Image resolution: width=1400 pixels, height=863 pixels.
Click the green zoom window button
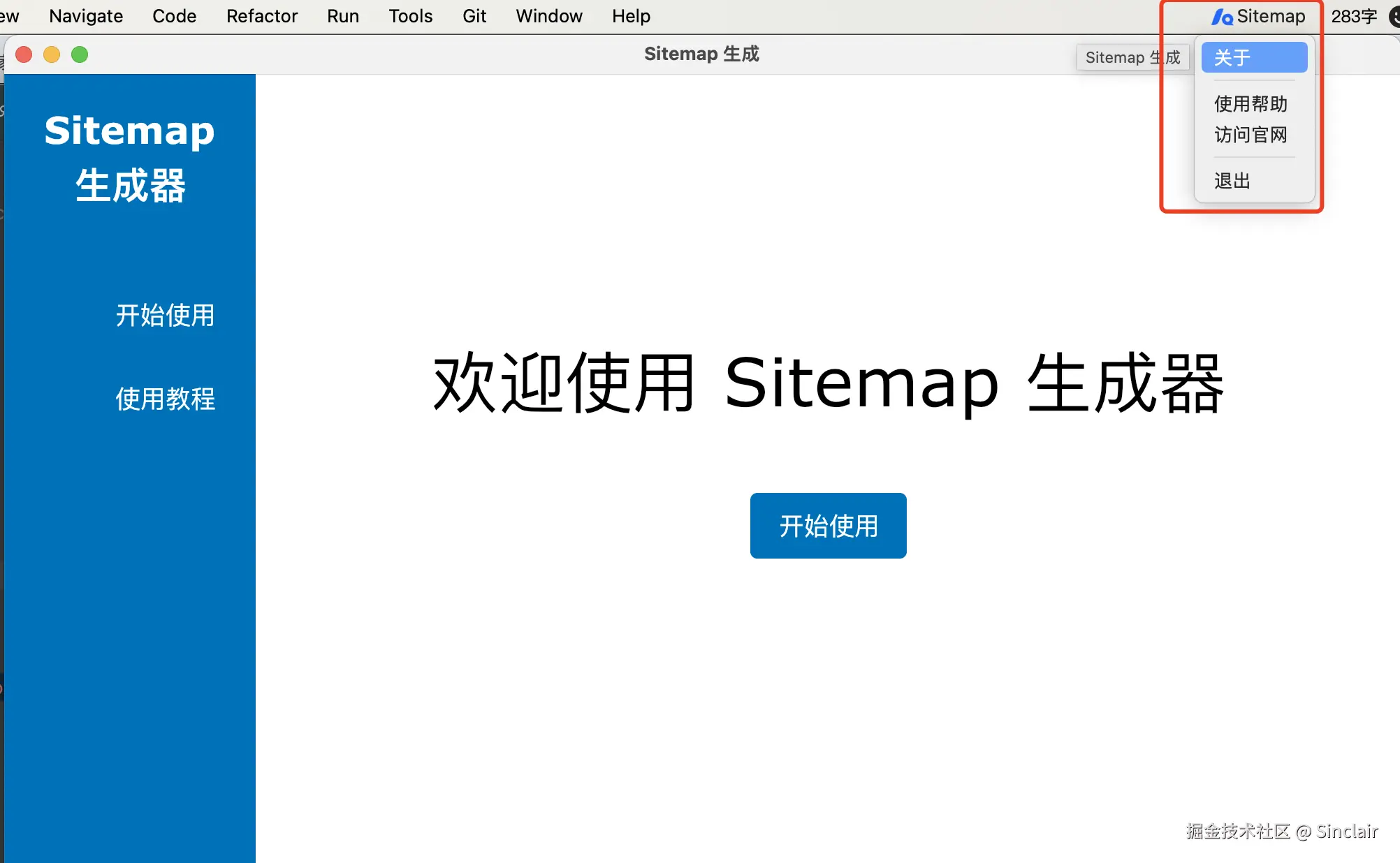pos(80,54)
